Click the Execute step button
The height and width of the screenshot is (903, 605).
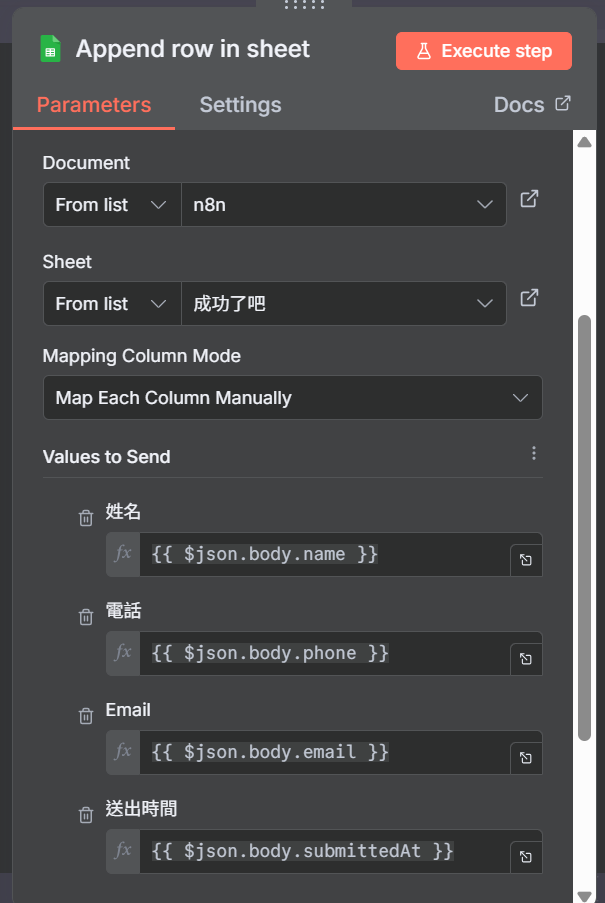pos(484,51)
